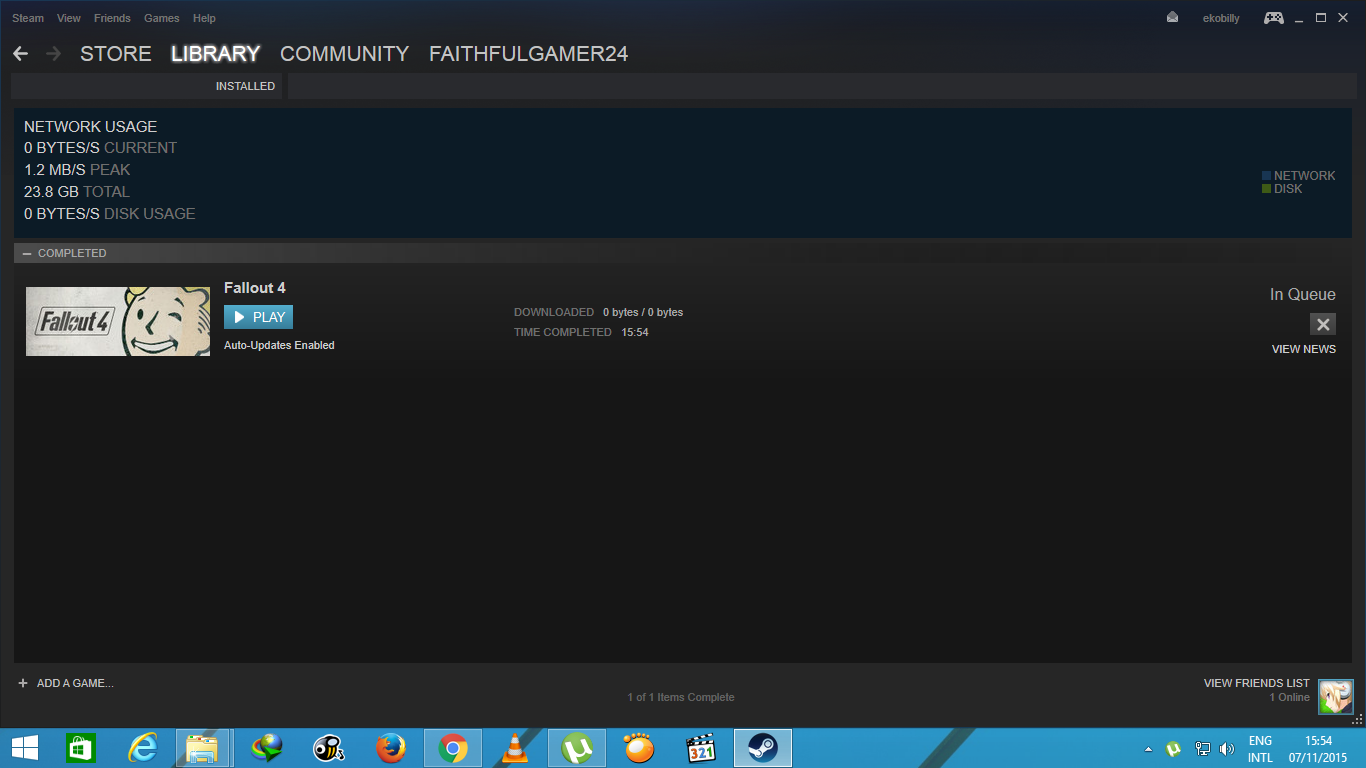The height and width of the screenshot is (768, 1366).
Task: Click the plus icon beside Add a Game
Action: pyautogui.click(x=23, y=683)
